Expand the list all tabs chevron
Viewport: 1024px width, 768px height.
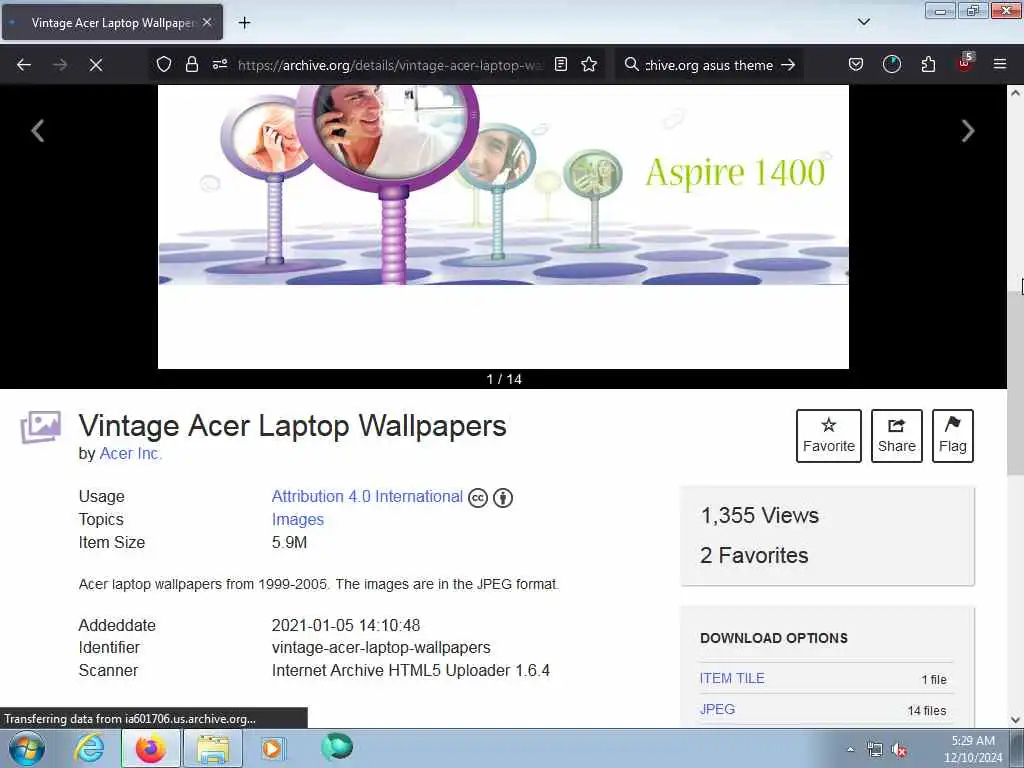click(863, 22)
